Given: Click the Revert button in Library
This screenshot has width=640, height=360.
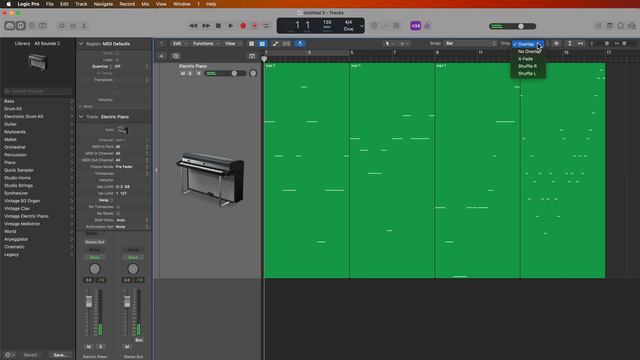Looking at the screenshot, I should point(31,355).
